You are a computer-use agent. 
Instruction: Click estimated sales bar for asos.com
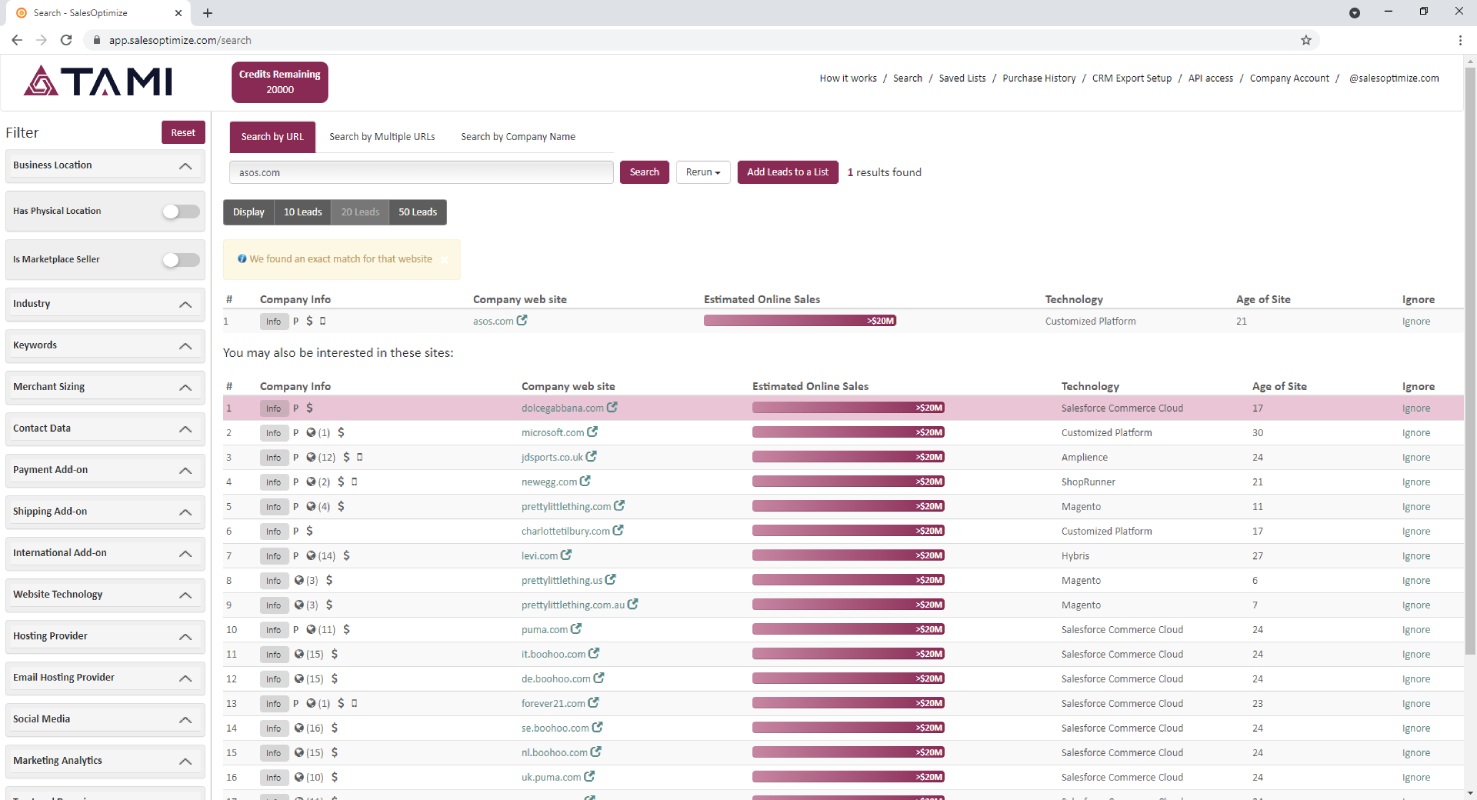pyautogui.click(x=800, y=321)
